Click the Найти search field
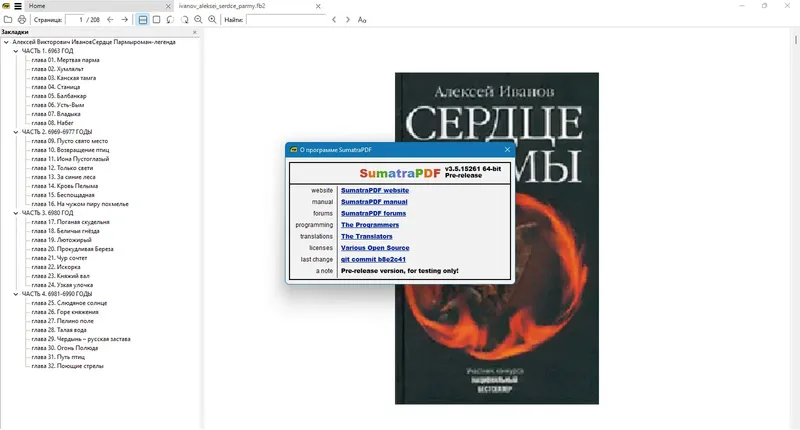The height and width of the screenshot is (430, 800). click(286, 19)
